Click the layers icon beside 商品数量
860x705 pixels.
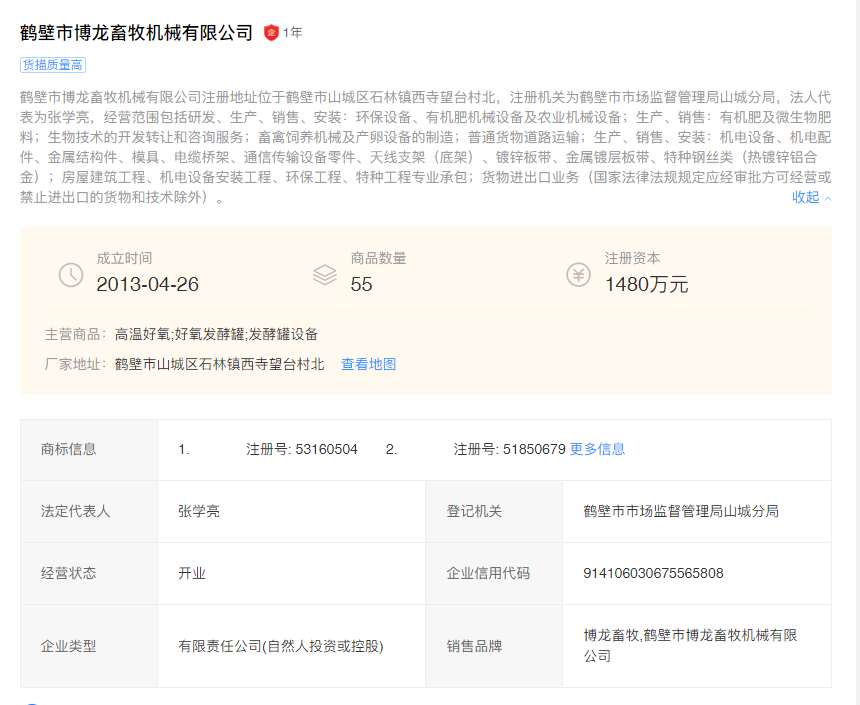[x=325, y=274]
